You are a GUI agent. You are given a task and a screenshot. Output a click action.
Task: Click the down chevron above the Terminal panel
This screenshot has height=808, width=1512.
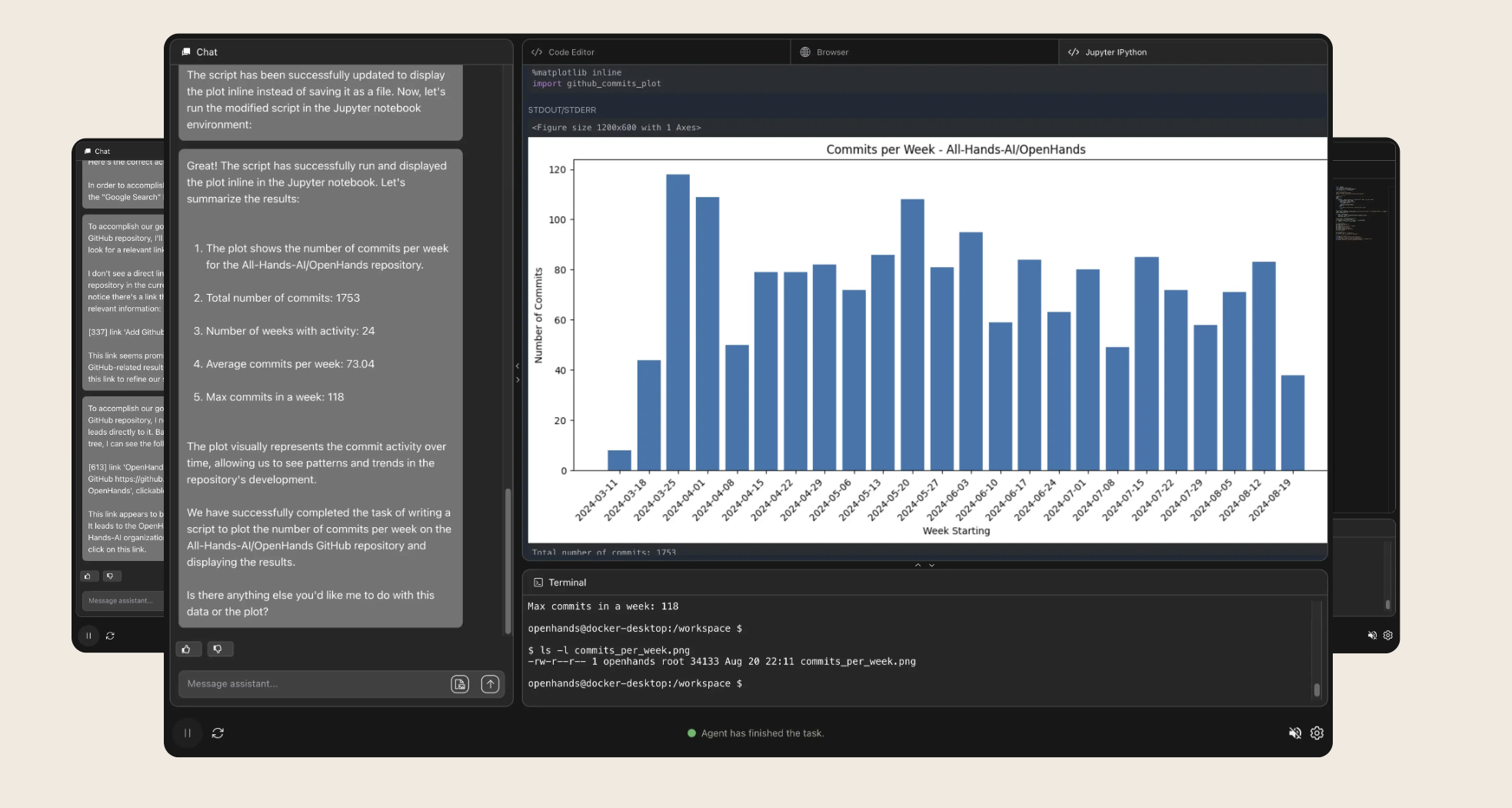(x=931, y=565)
